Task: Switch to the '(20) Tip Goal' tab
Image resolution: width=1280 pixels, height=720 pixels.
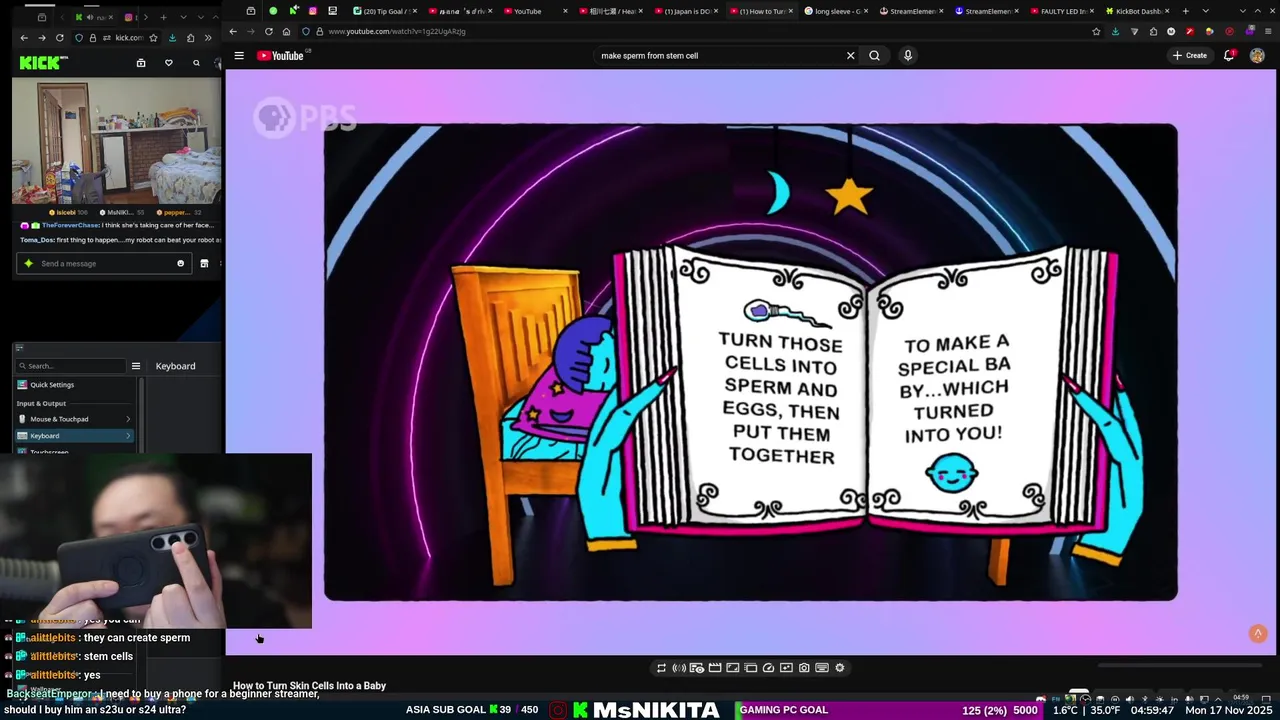Action: (385, 11)
